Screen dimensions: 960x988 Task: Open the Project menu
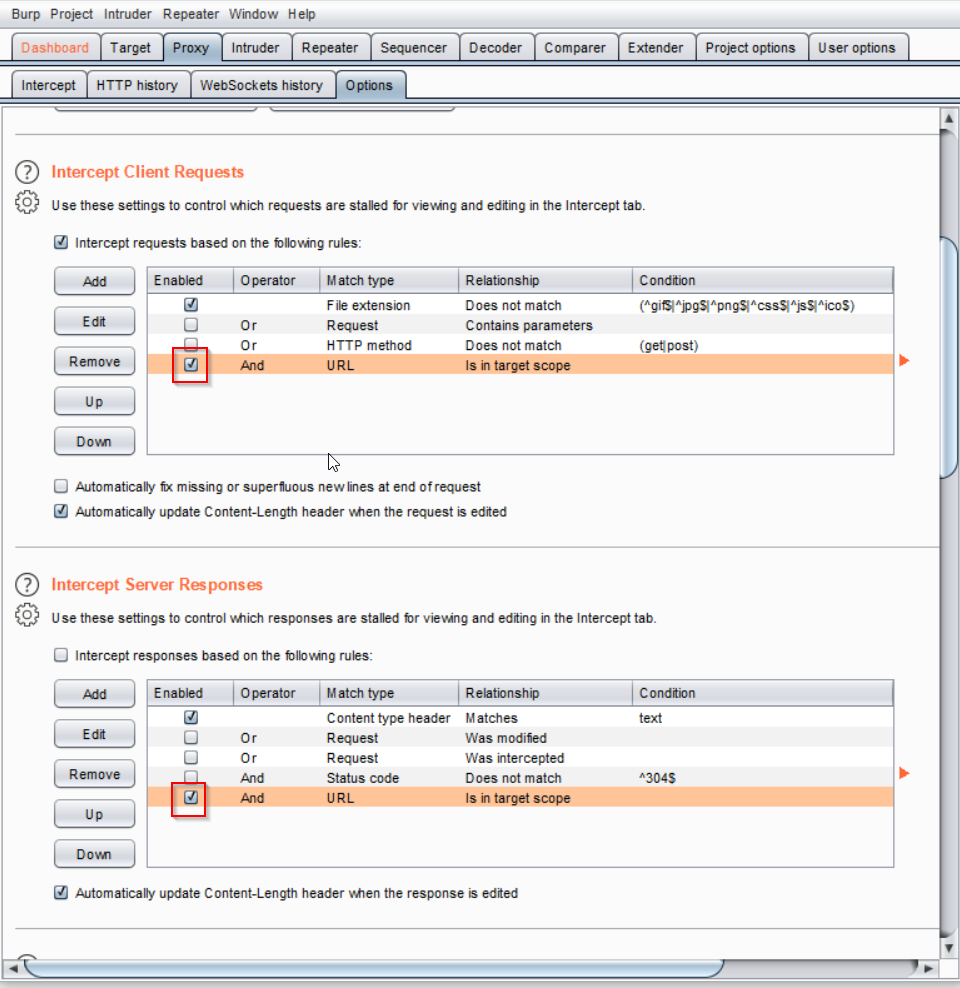(x=71, y=14)
